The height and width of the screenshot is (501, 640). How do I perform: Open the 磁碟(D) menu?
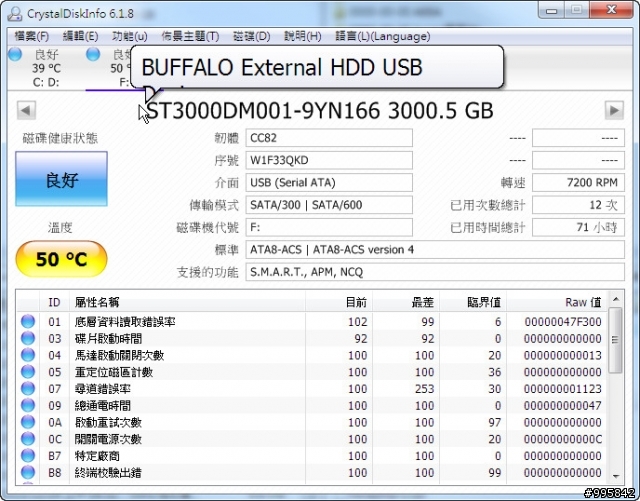click(x=251, y=36)
